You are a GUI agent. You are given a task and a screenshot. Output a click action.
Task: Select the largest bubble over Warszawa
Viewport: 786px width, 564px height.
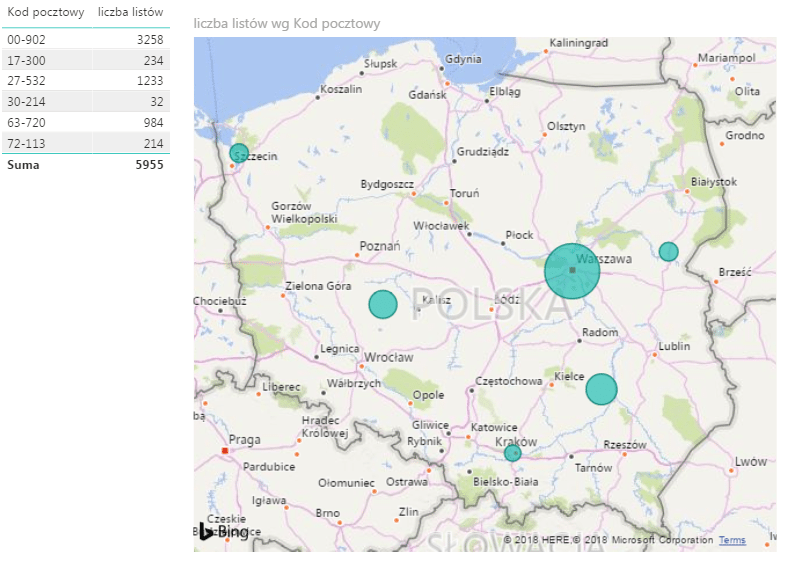[572, 271]
